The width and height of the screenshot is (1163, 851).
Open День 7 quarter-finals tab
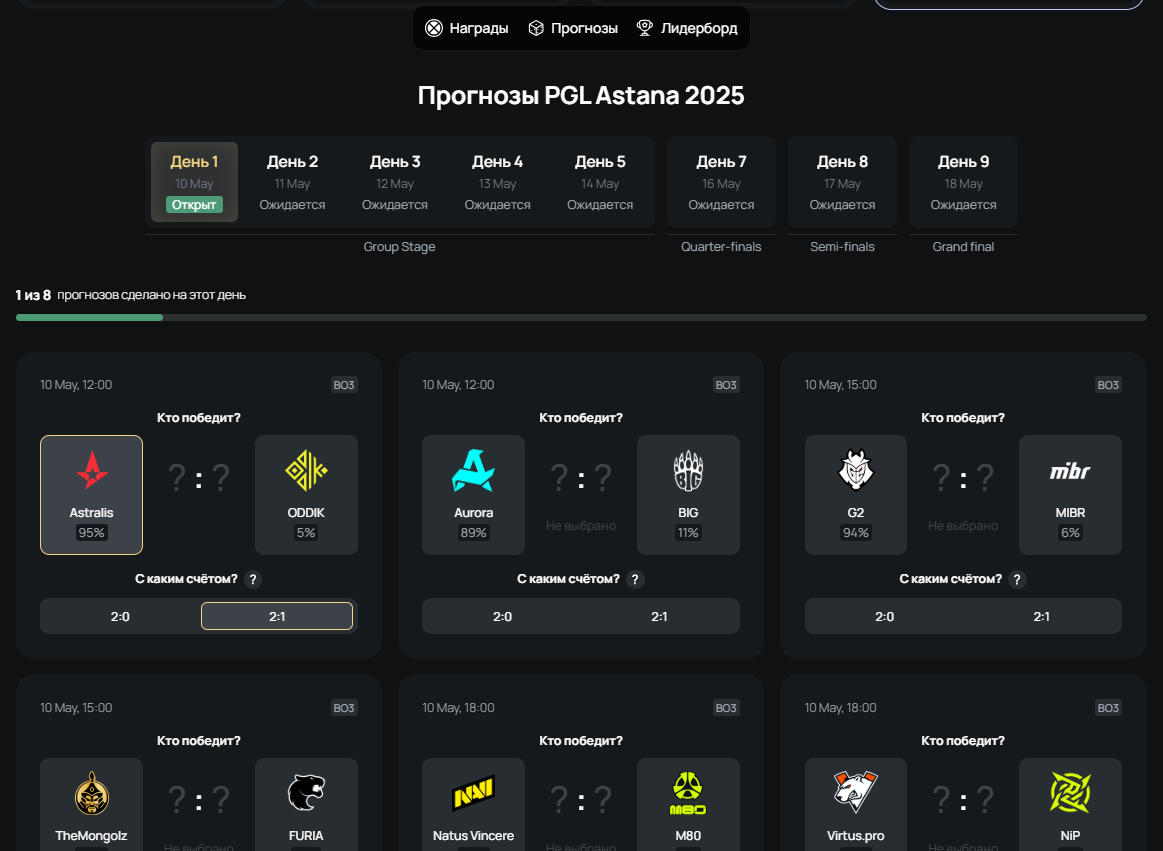721,182
